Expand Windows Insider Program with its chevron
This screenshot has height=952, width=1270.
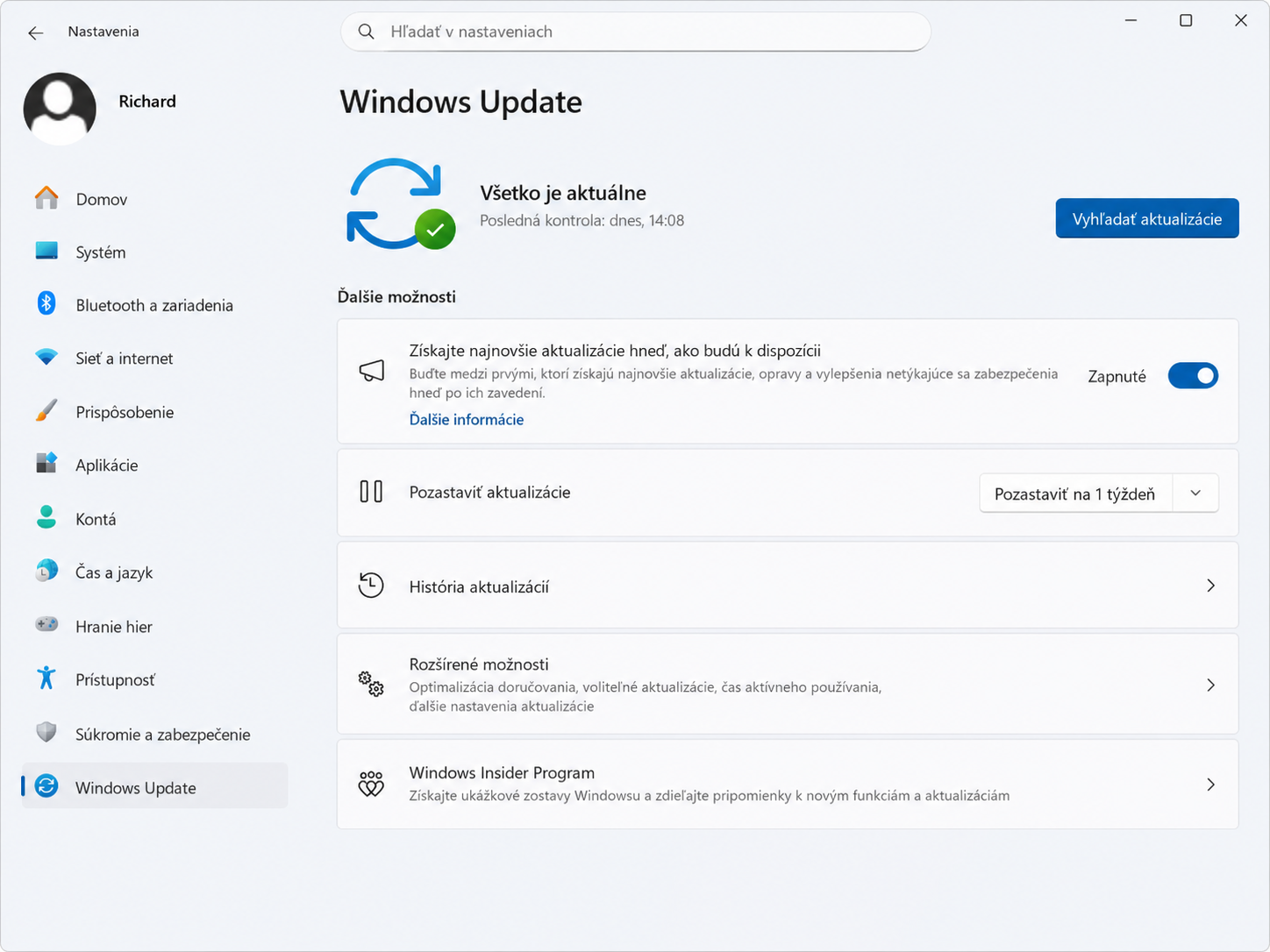click(1210, 785)
